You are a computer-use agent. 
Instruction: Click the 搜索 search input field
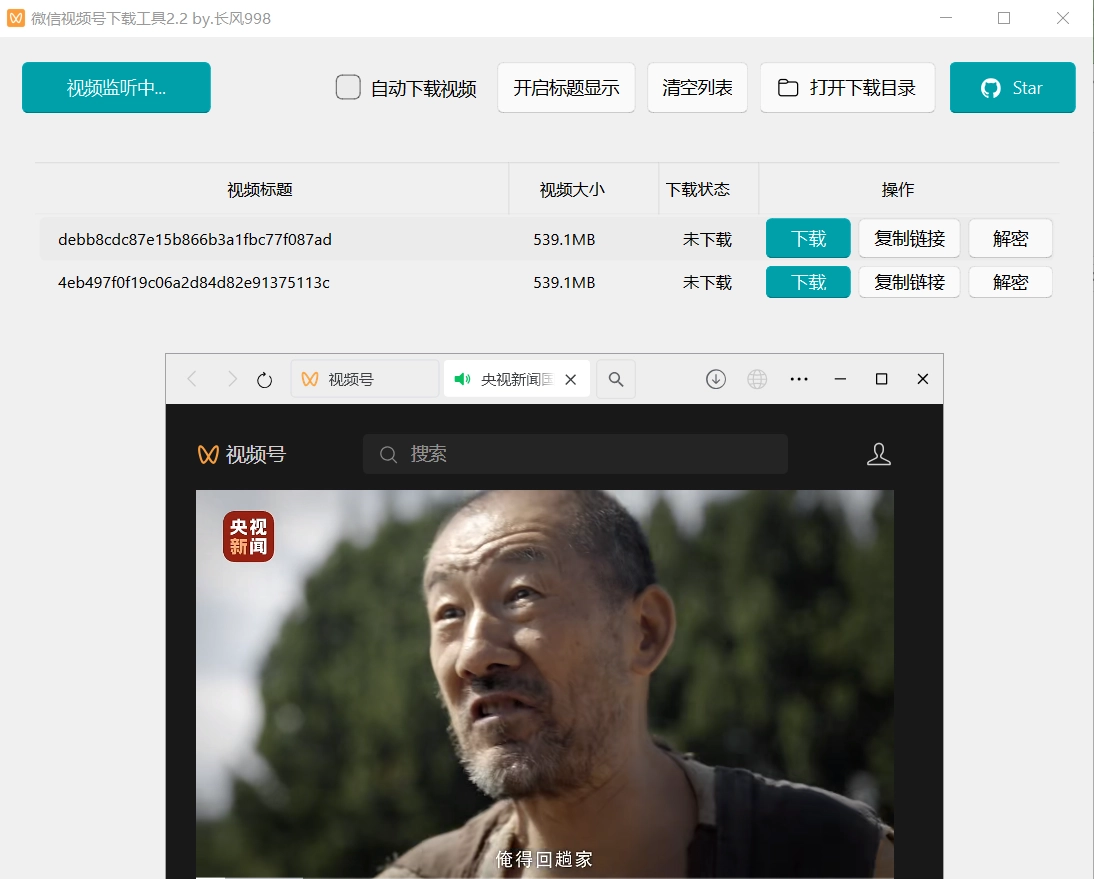click(x=575, y=454)
